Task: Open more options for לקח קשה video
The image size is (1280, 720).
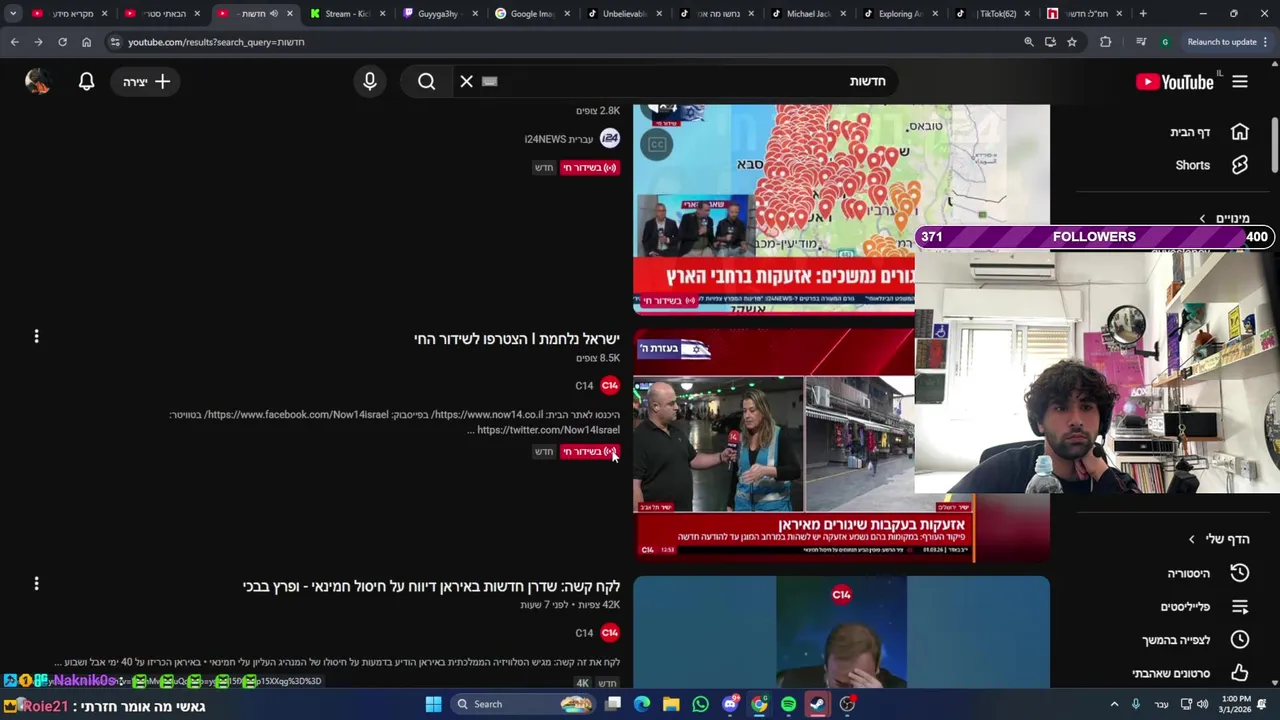Action: click(37, 583)
